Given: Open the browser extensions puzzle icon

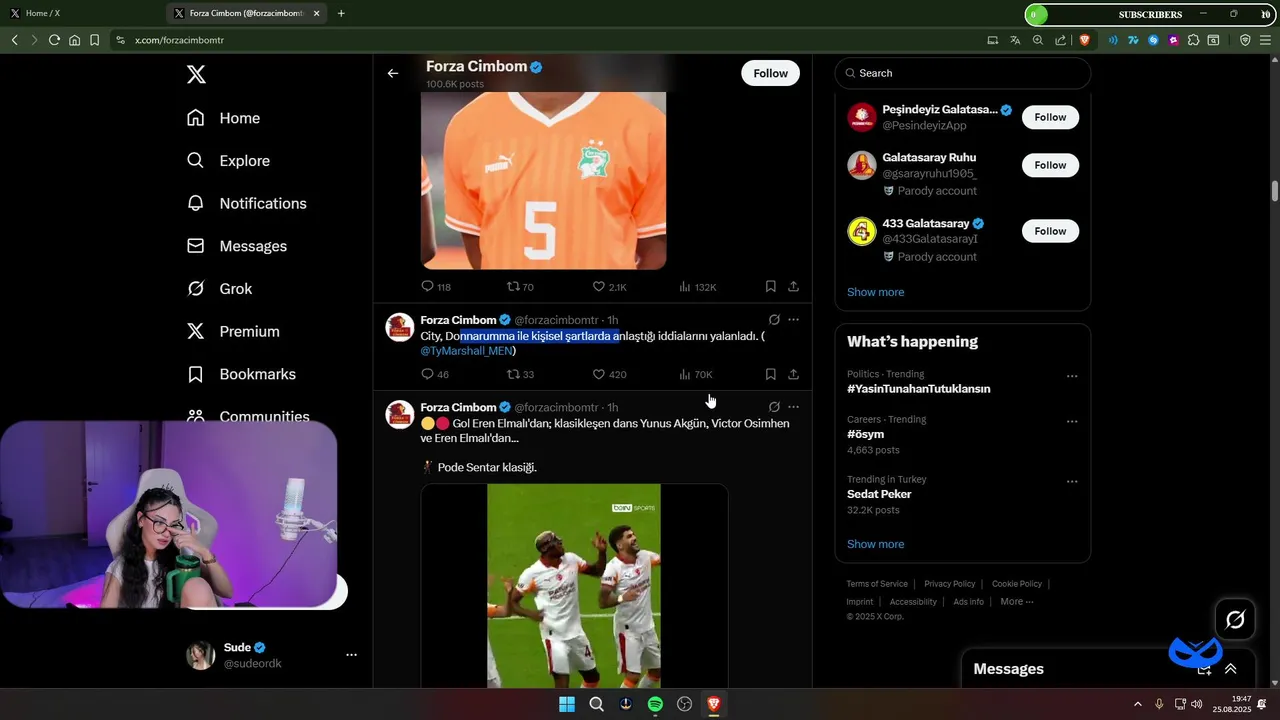Looking at the screenshot, I should click(x=1193, y=40).
